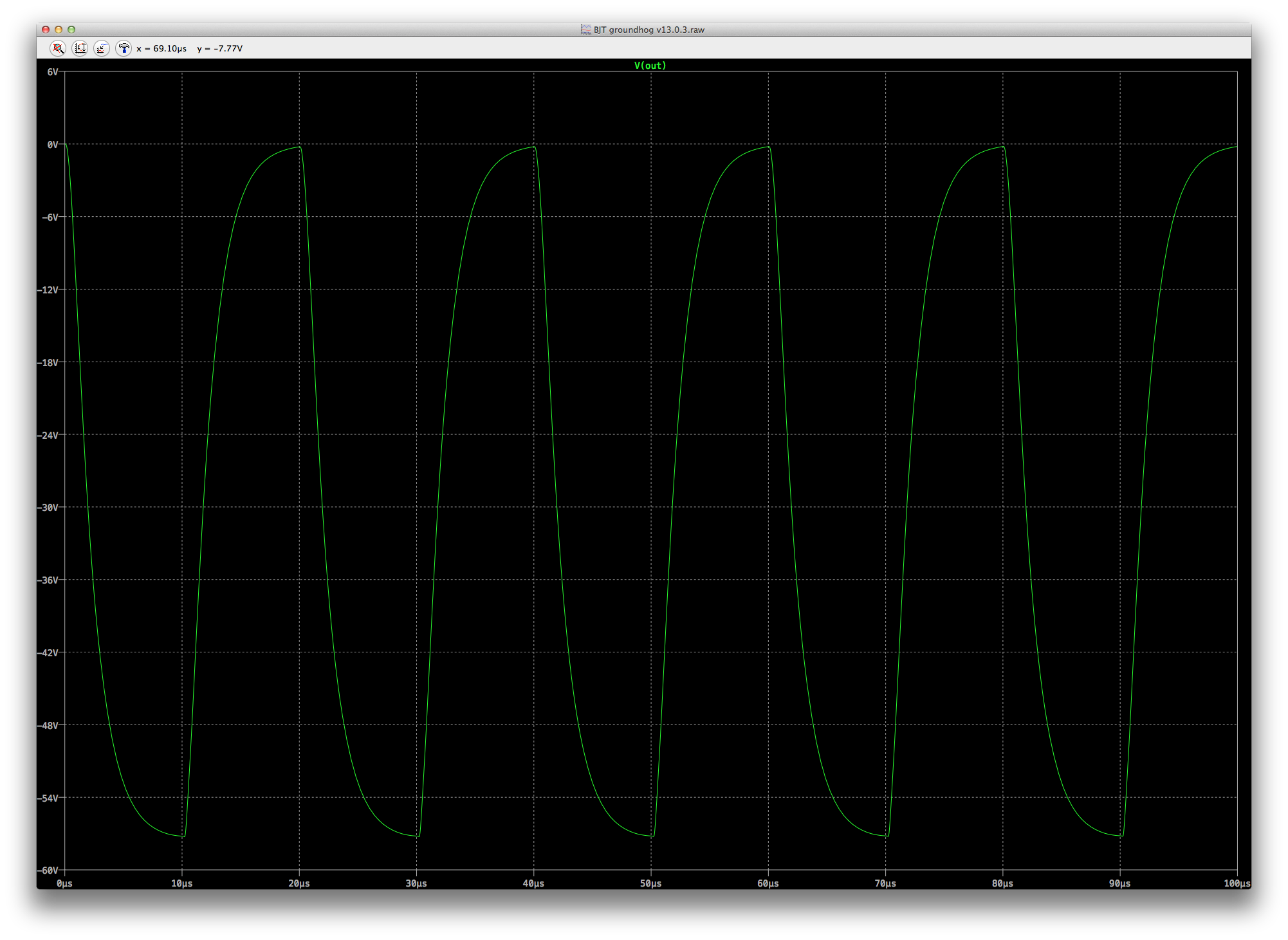
Task: Click the y = -7.77V cursor readout
Action: [220, 49]
